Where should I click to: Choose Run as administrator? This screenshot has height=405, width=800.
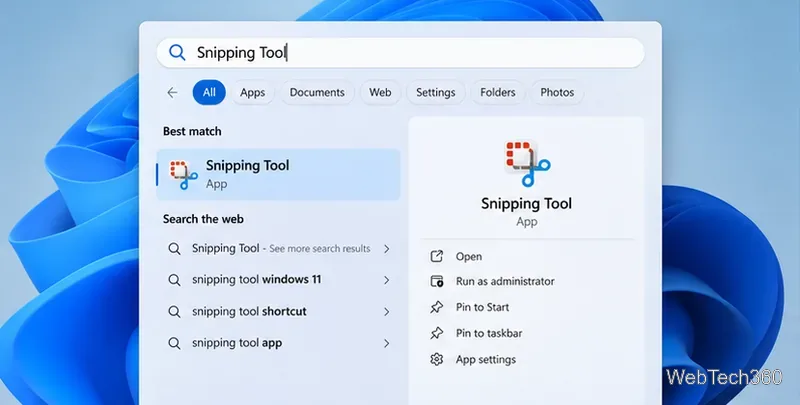tap(526, 281)
